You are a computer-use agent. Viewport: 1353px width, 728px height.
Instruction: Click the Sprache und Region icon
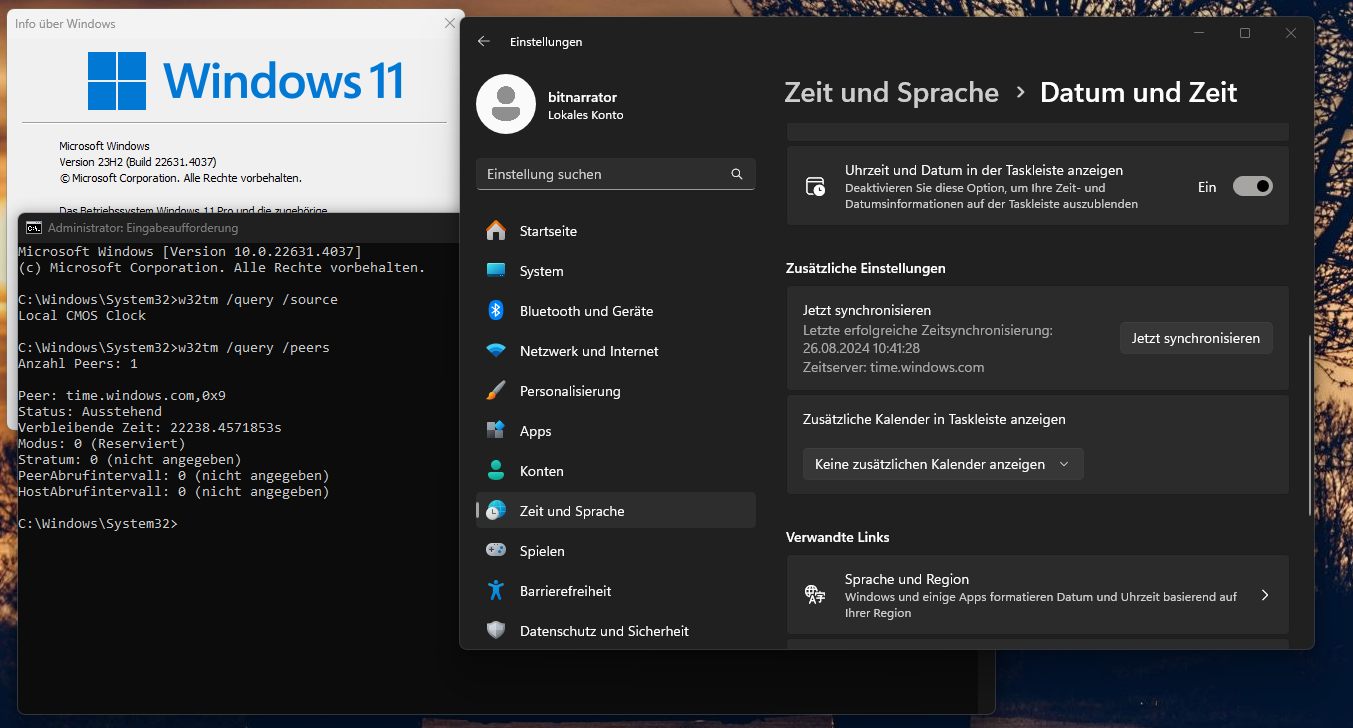click(x=816, y=595)
